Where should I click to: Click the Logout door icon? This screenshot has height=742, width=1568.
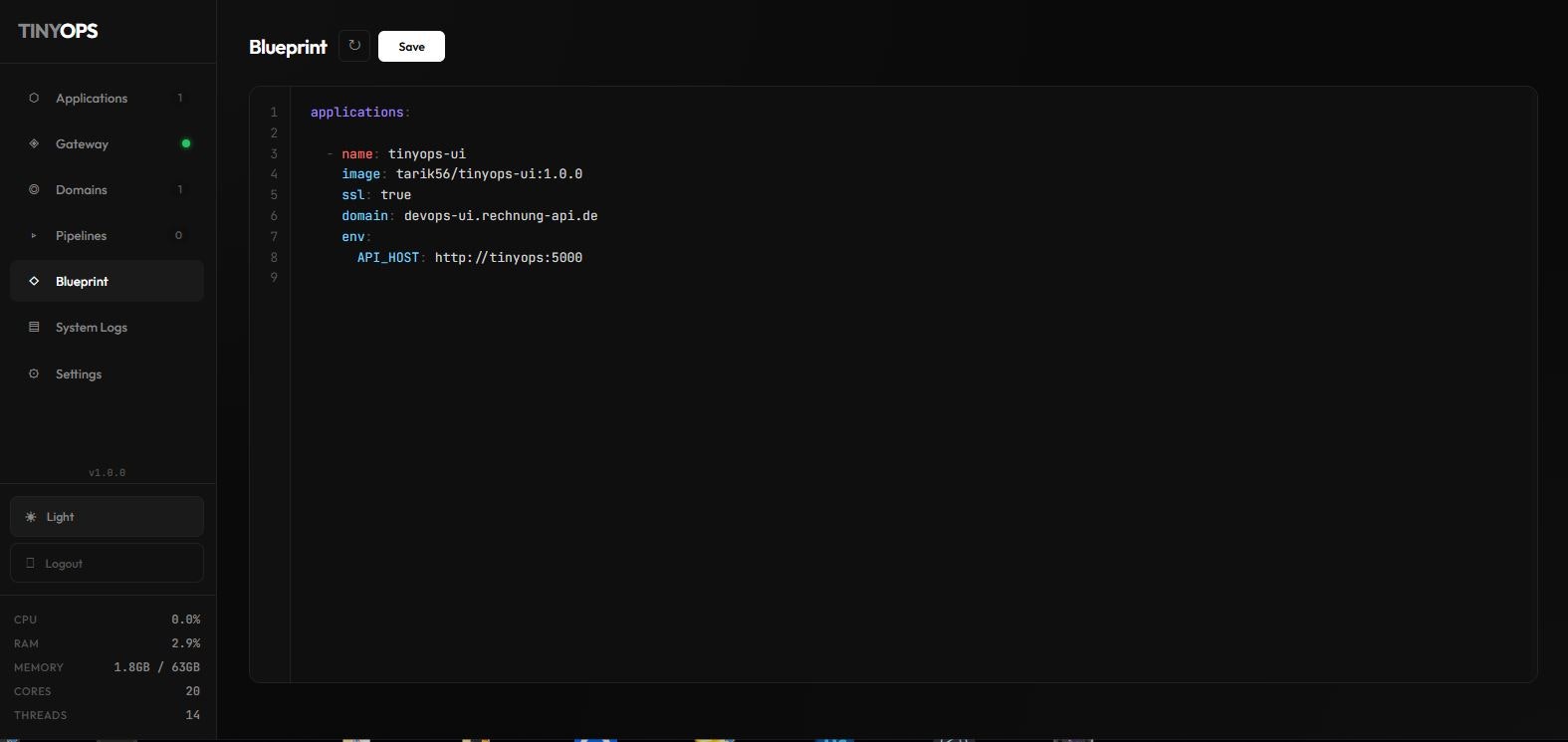30,563
